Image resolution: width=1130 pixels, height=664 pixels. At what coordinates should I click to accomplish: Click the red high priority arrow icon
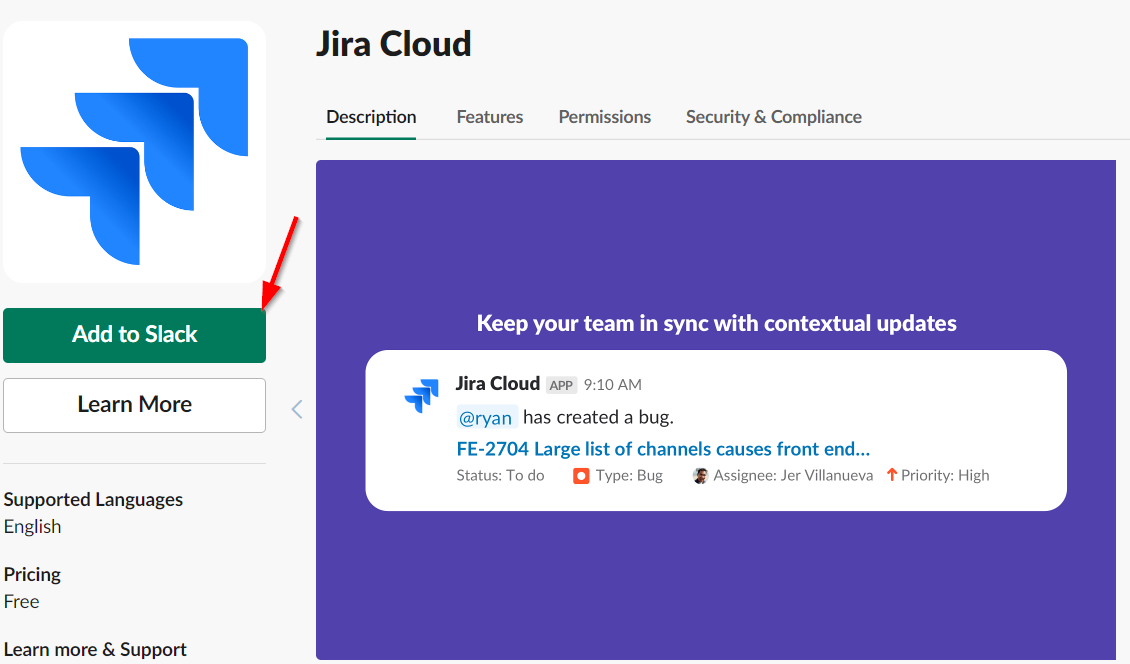point(891,475)
